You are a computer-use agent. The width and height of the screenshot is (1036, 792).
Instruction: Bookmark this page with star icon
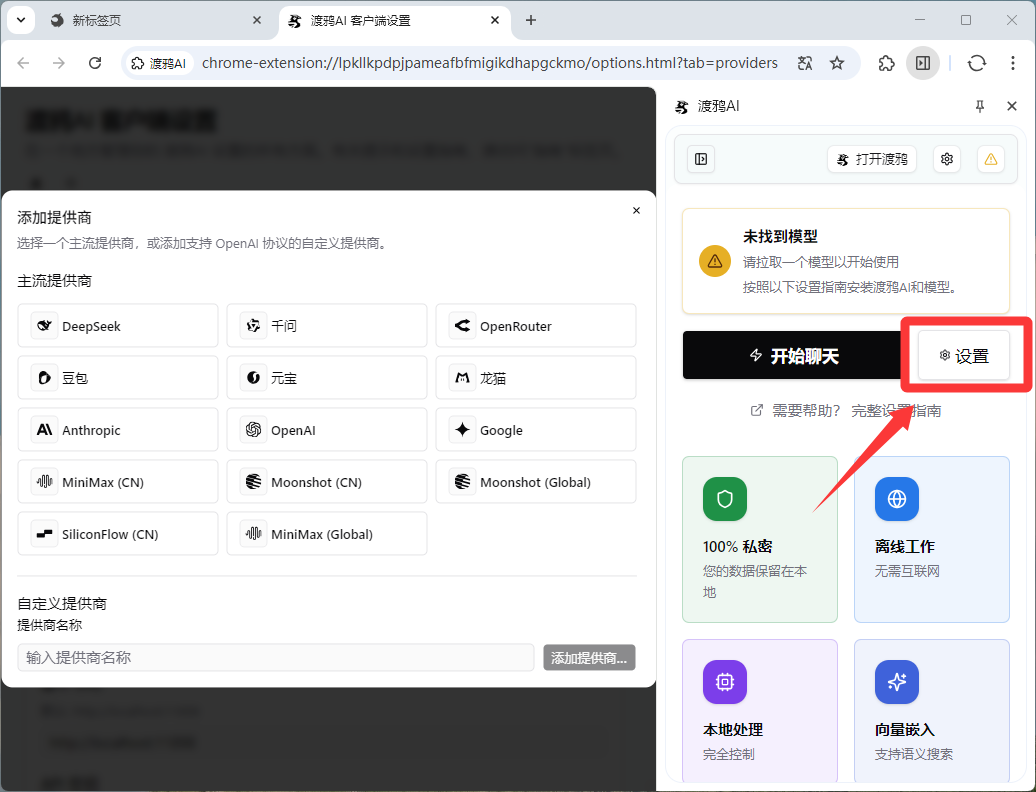tap(837, 63)
